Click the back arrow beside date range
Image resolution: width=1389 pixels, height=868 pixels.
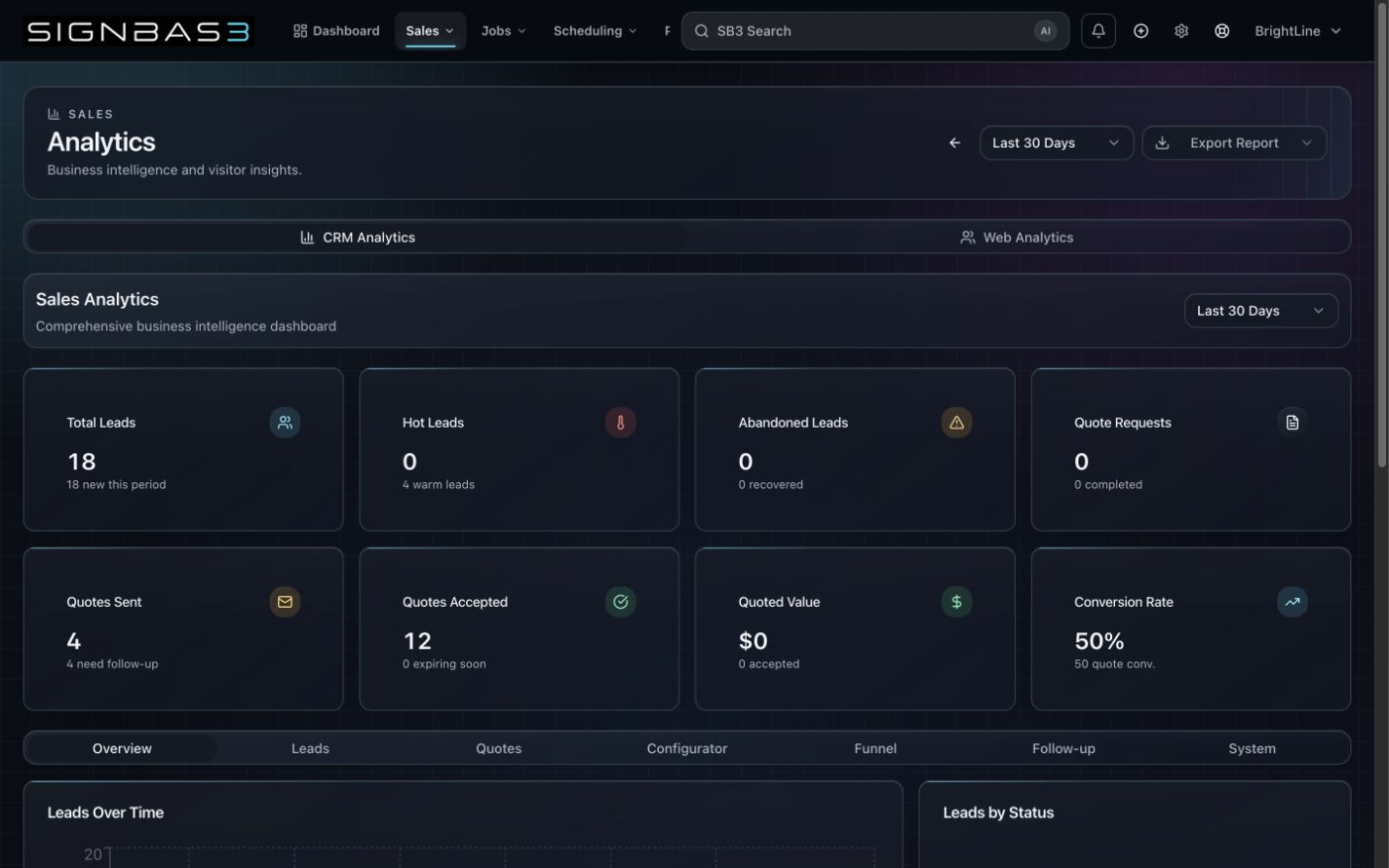(954, 143)
